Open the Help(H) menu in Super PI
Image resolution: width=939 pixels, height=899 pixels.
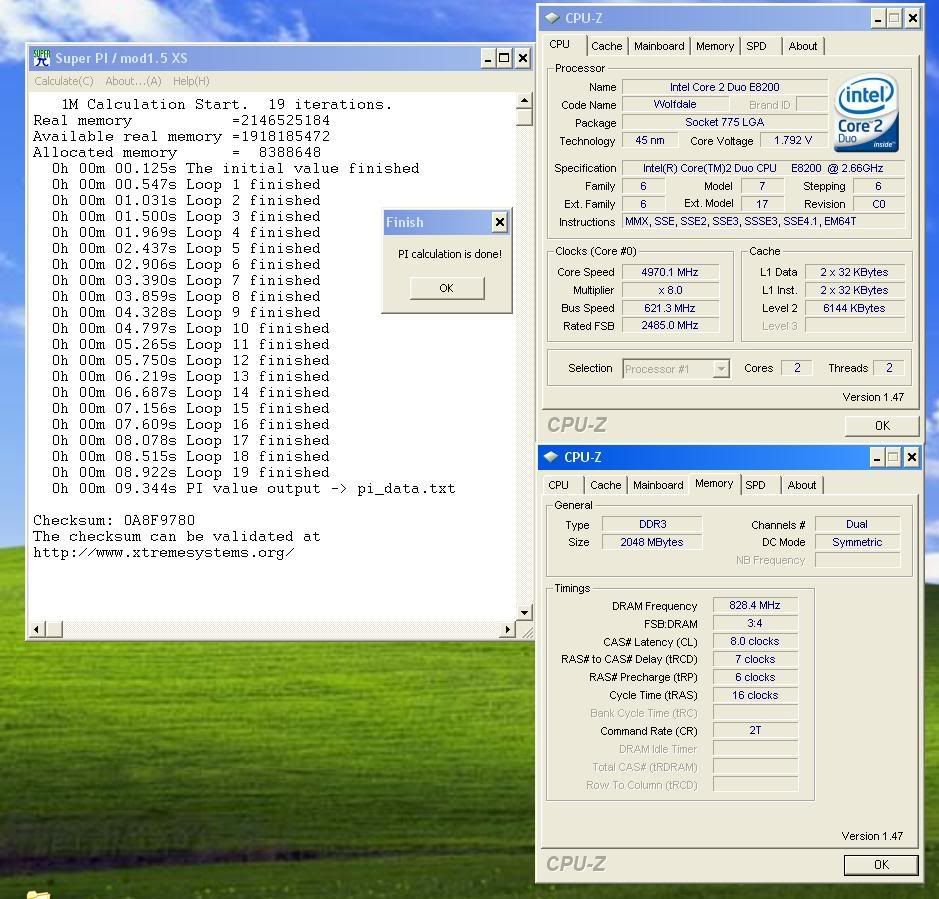[191, 81]
